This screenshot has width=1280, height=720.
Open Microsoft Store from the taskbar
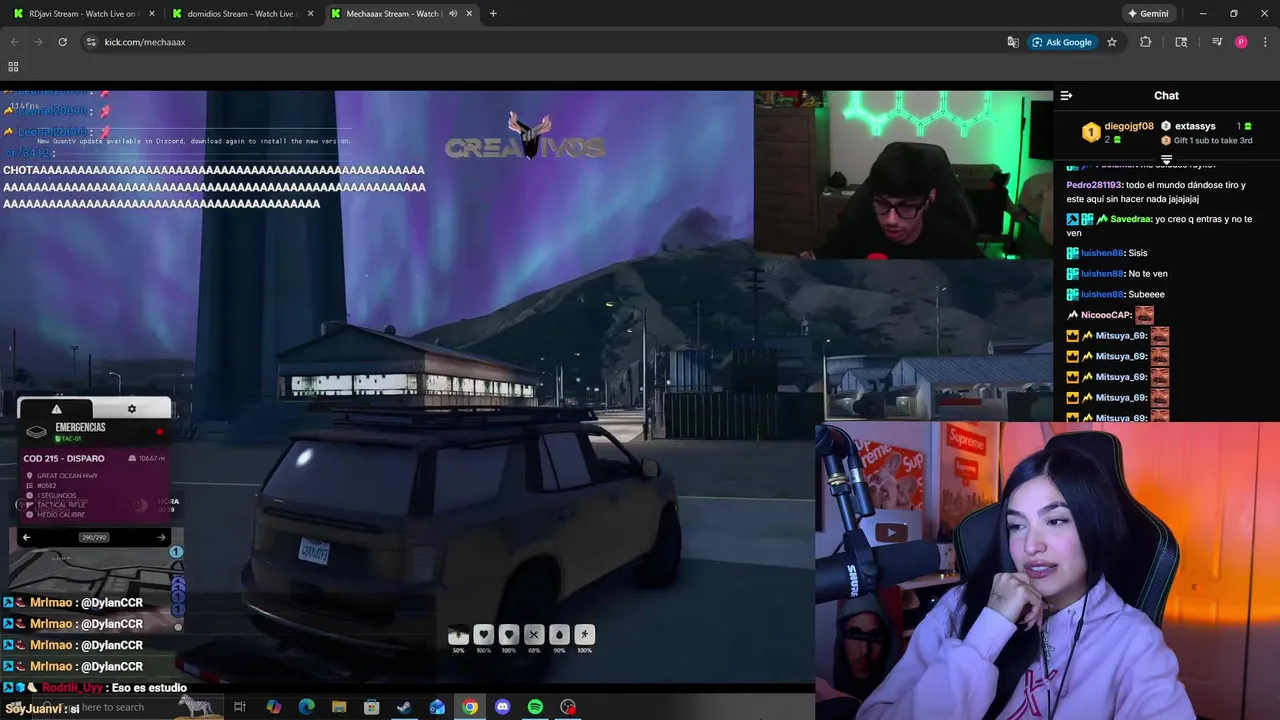point(372,707)
